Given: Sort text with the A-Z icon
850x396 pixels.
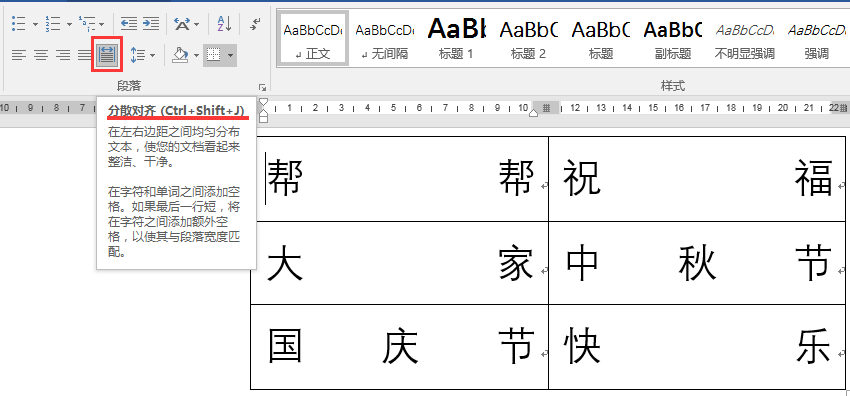Looking at the screenshot, I should point(224,23).
